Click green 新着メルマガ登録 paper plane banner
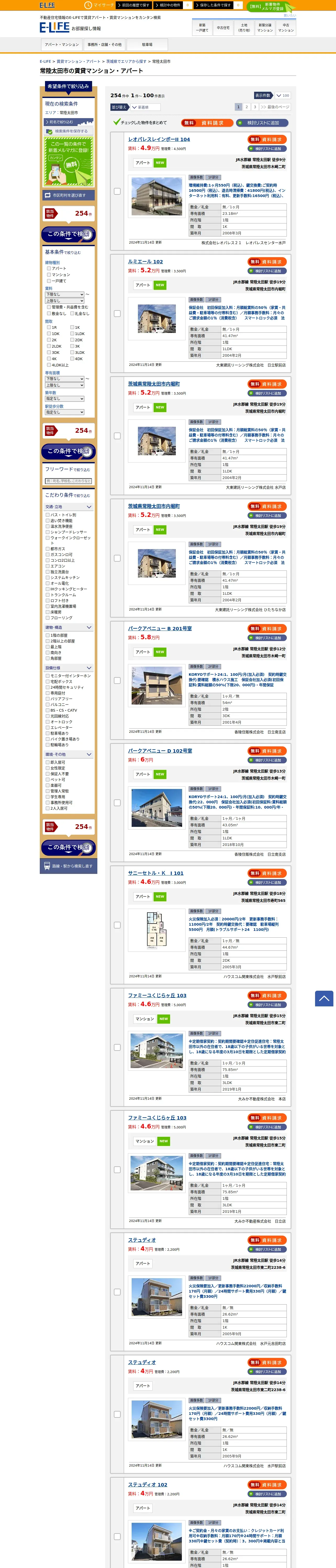The image size is (336, 1568). 68,161
